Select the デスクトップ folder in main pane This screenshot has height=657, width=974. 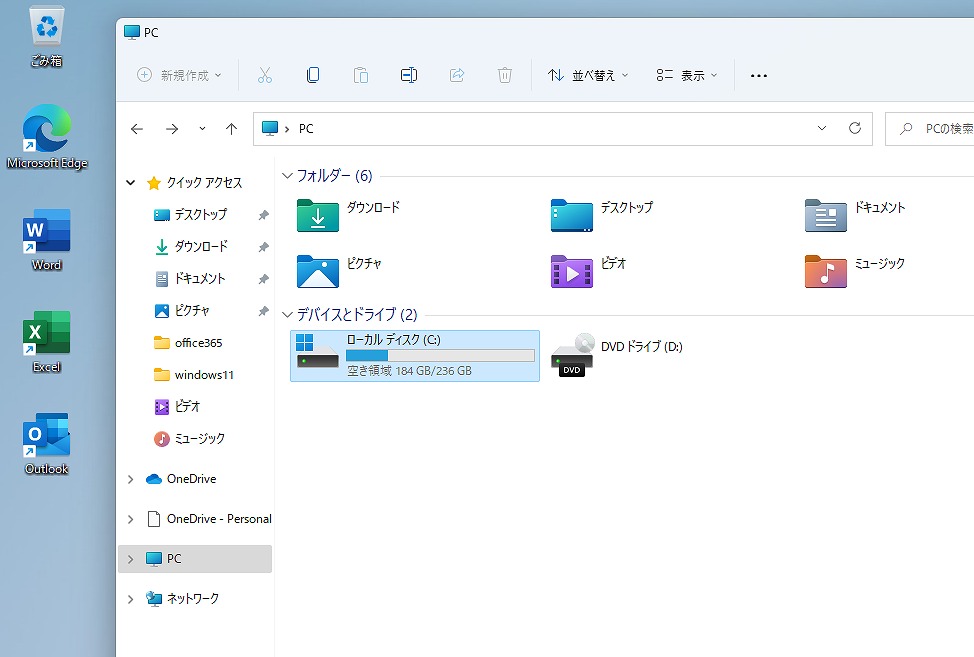pyautogui.click(x=601, y=215)
